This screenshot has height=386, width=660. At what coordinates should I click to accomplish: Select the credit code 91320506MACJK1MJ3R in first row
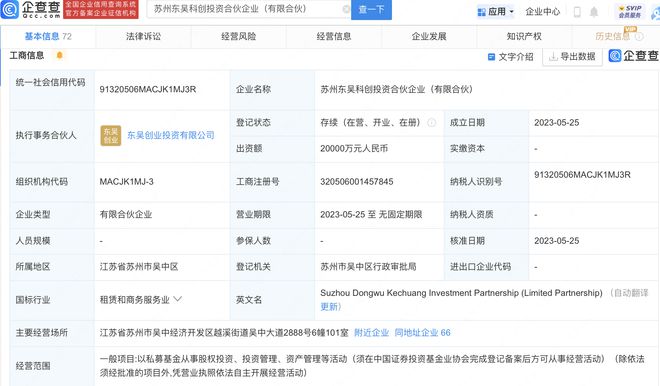[148, 89]
